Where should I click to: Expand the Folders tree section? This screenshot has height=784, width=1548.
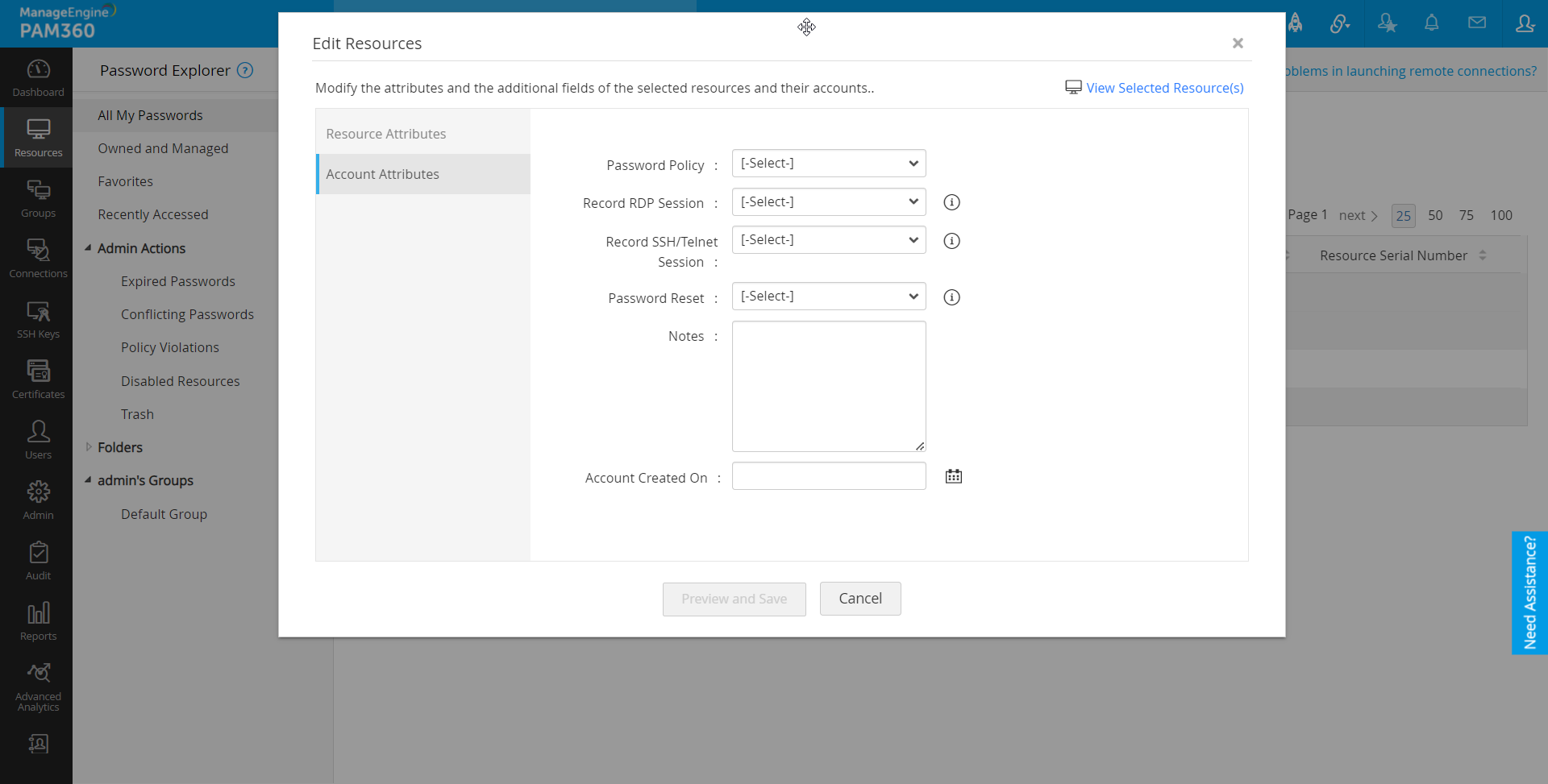[x=88, y=447]
